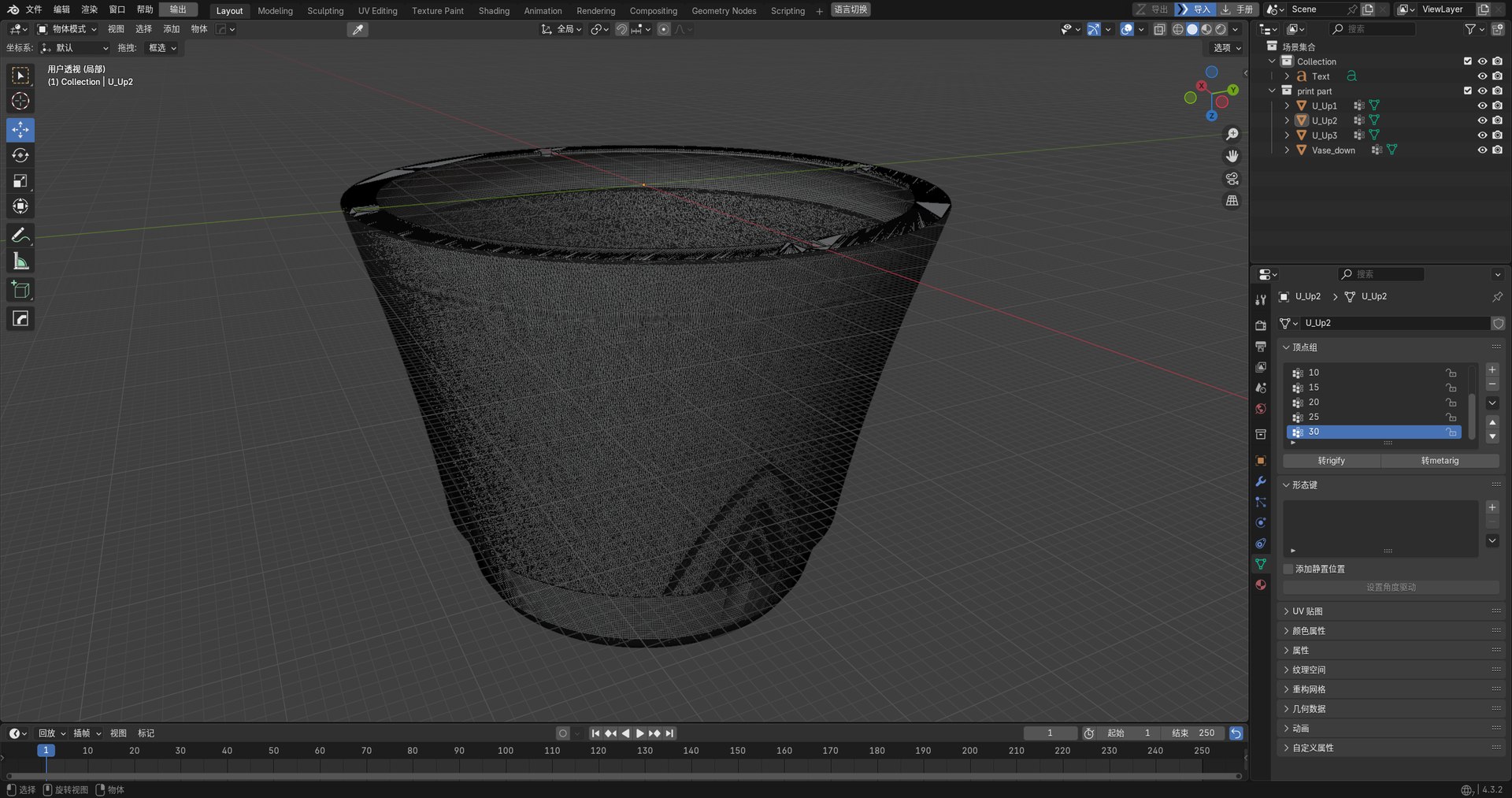Switch perspective/orthographic grid gizmo

[1232, 201]
